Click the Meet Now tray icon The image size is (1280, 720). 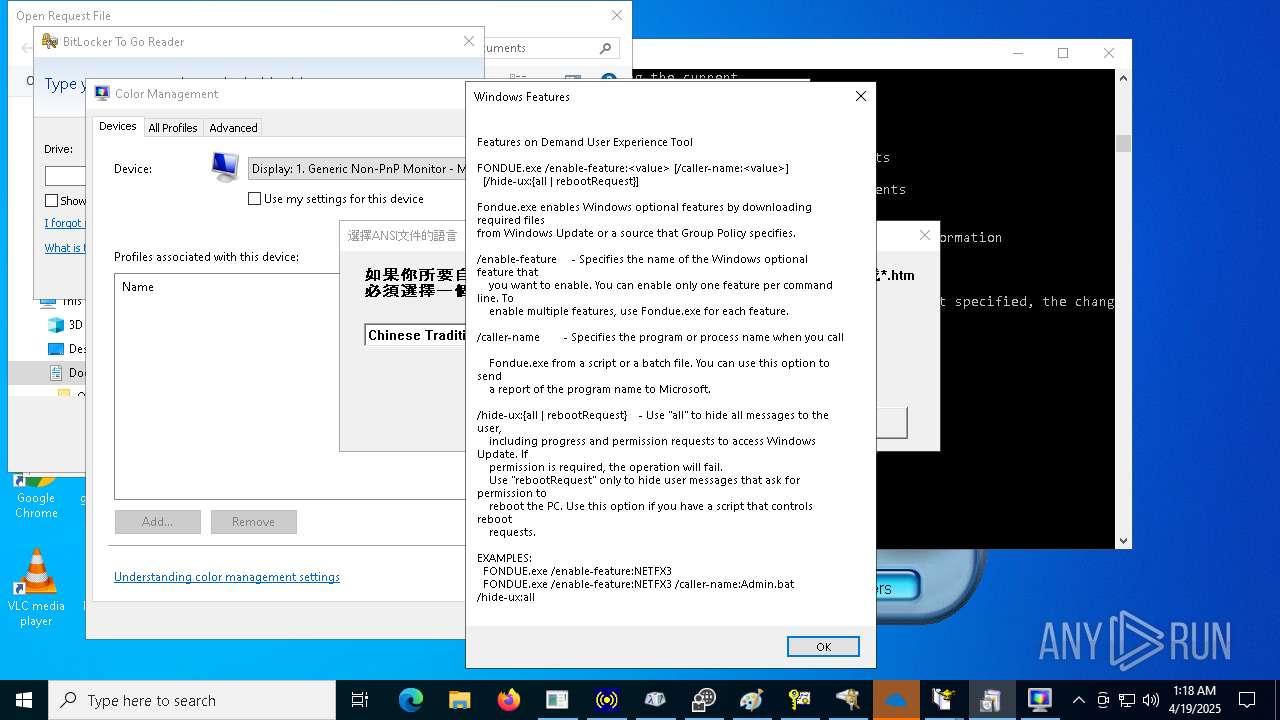(x=1103, y=700)
